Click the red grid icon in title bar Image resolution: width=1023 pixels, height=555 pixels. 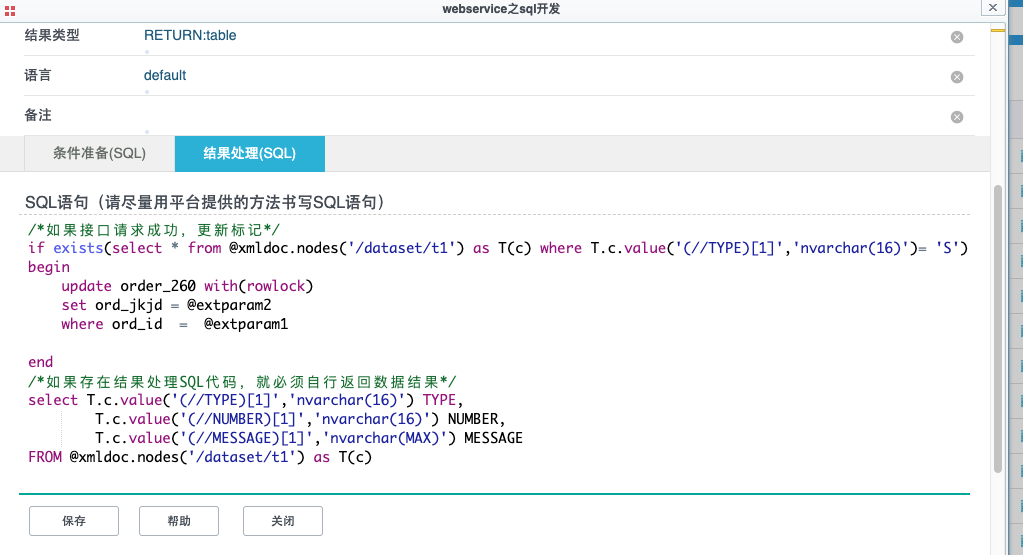coord(10,9)
